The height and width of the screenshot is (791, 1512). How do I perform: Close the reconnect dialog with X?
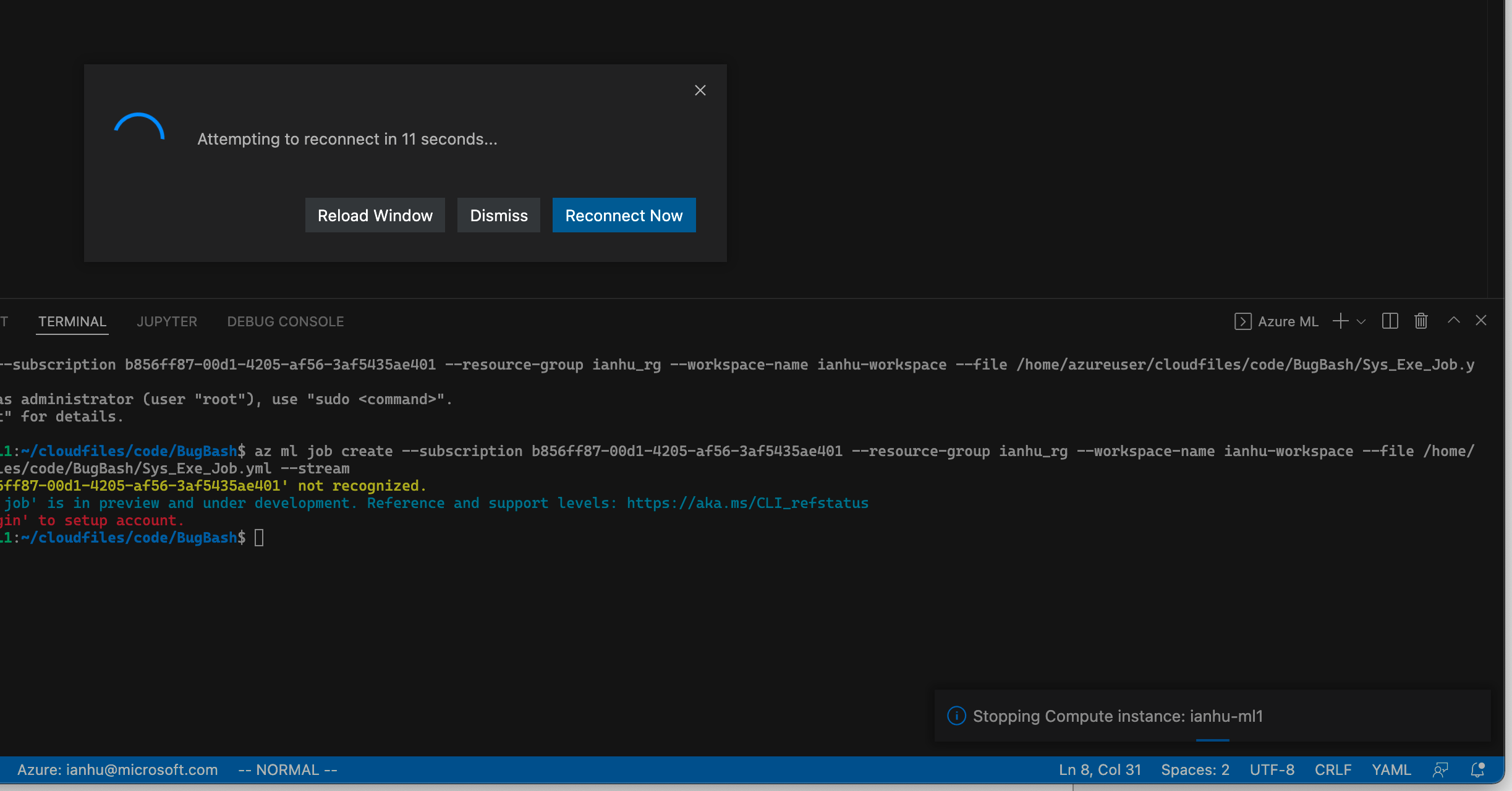pos(700,90)
